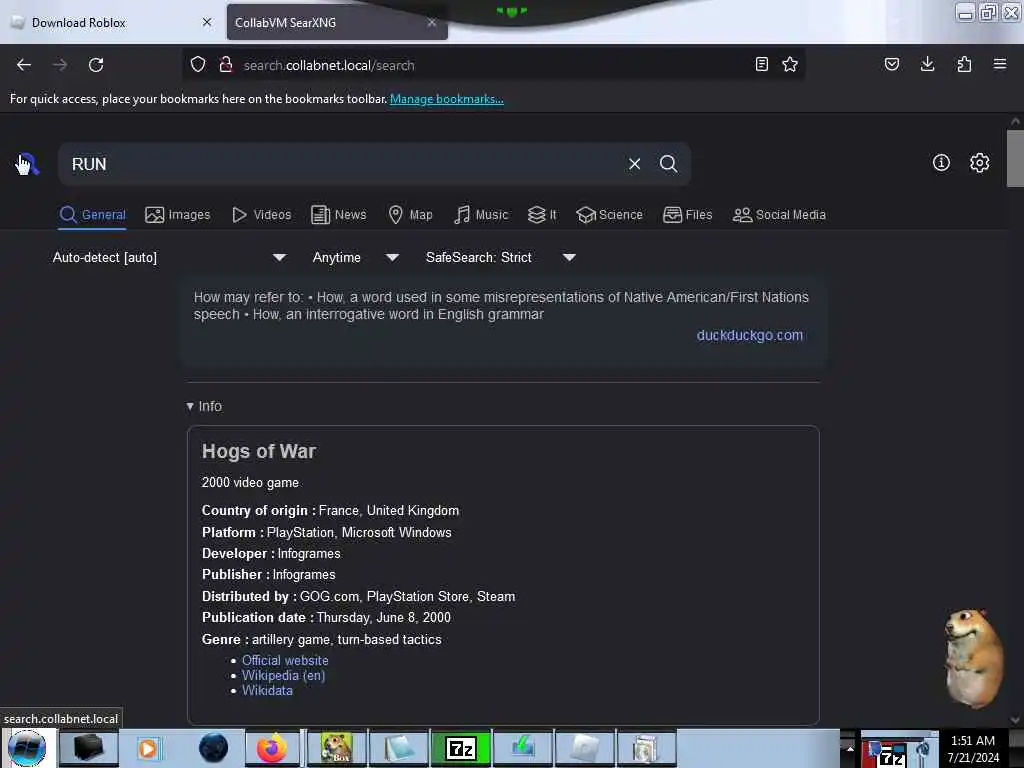Open SearXNG preferences gear
1024x768 pixels.
(x=980, y=163)
